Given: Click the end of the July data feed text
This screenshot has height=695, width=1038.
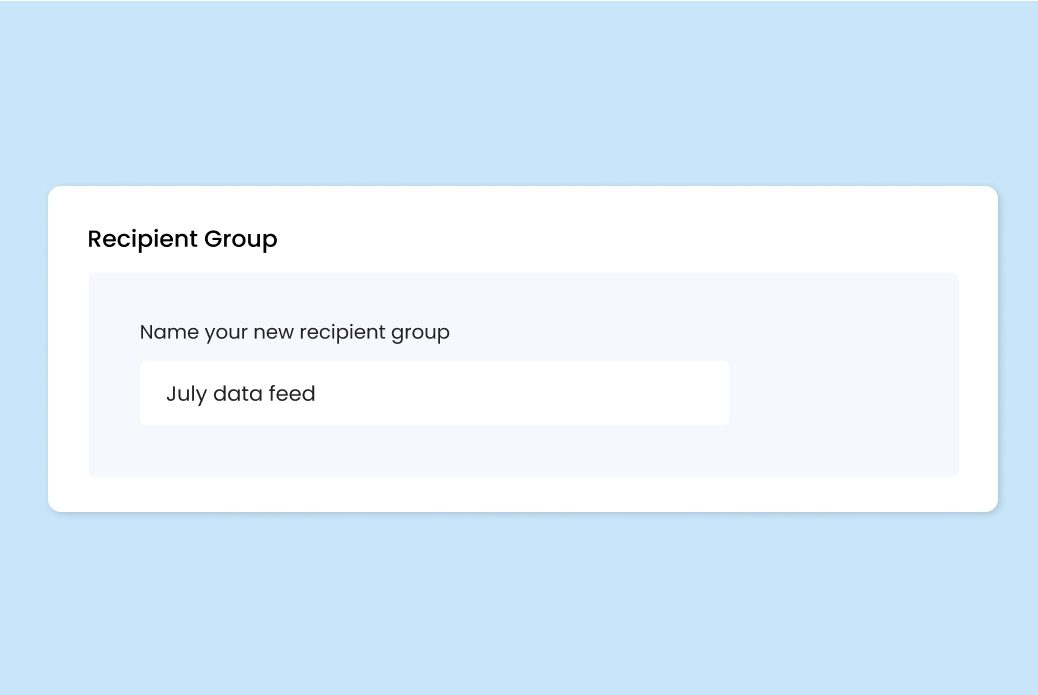Looking at the screenshot, I should click(x=318, y=393).
